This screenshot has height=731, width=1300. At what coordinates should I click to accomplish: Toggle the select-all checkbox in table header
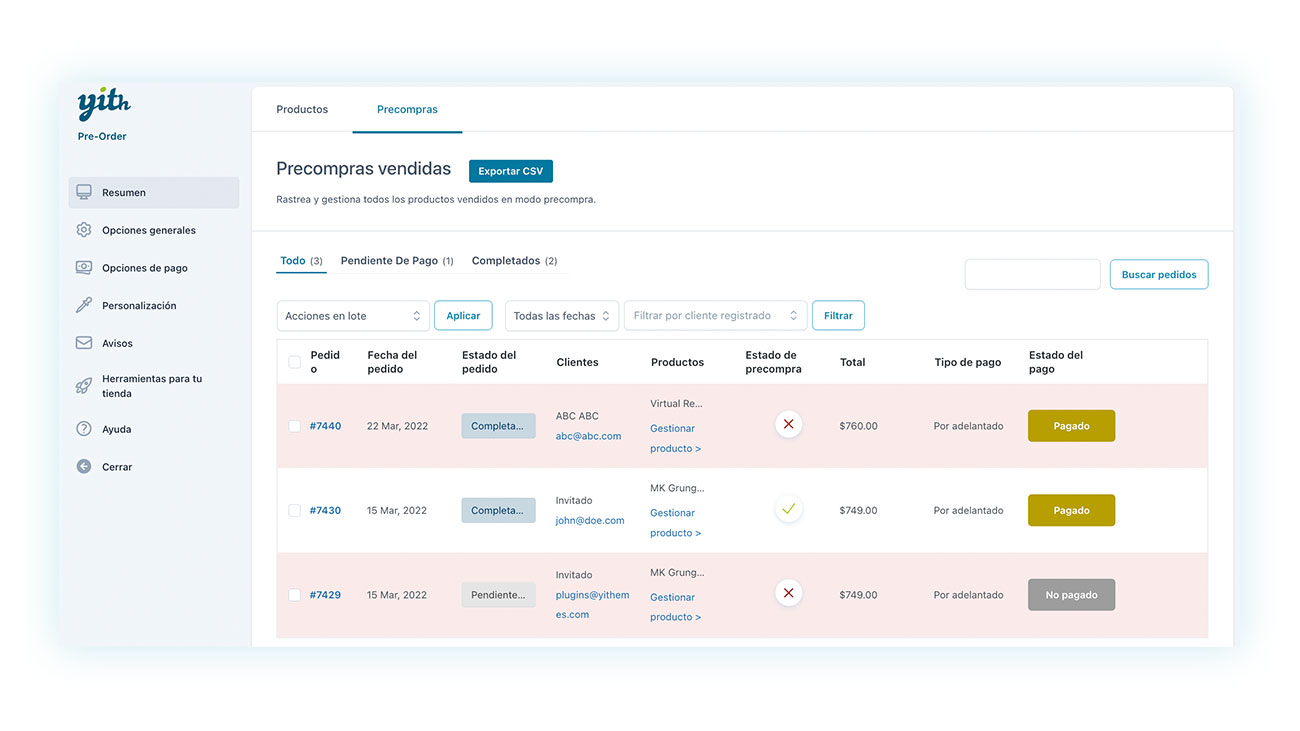click(x=294, y=362)
